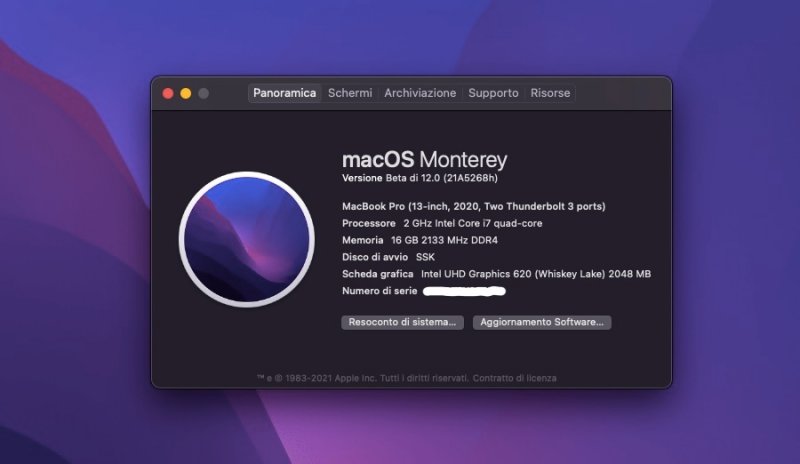Viewport: 800px width, 464px height.
Task: Click the Processore label
Action: pos(369,223)
